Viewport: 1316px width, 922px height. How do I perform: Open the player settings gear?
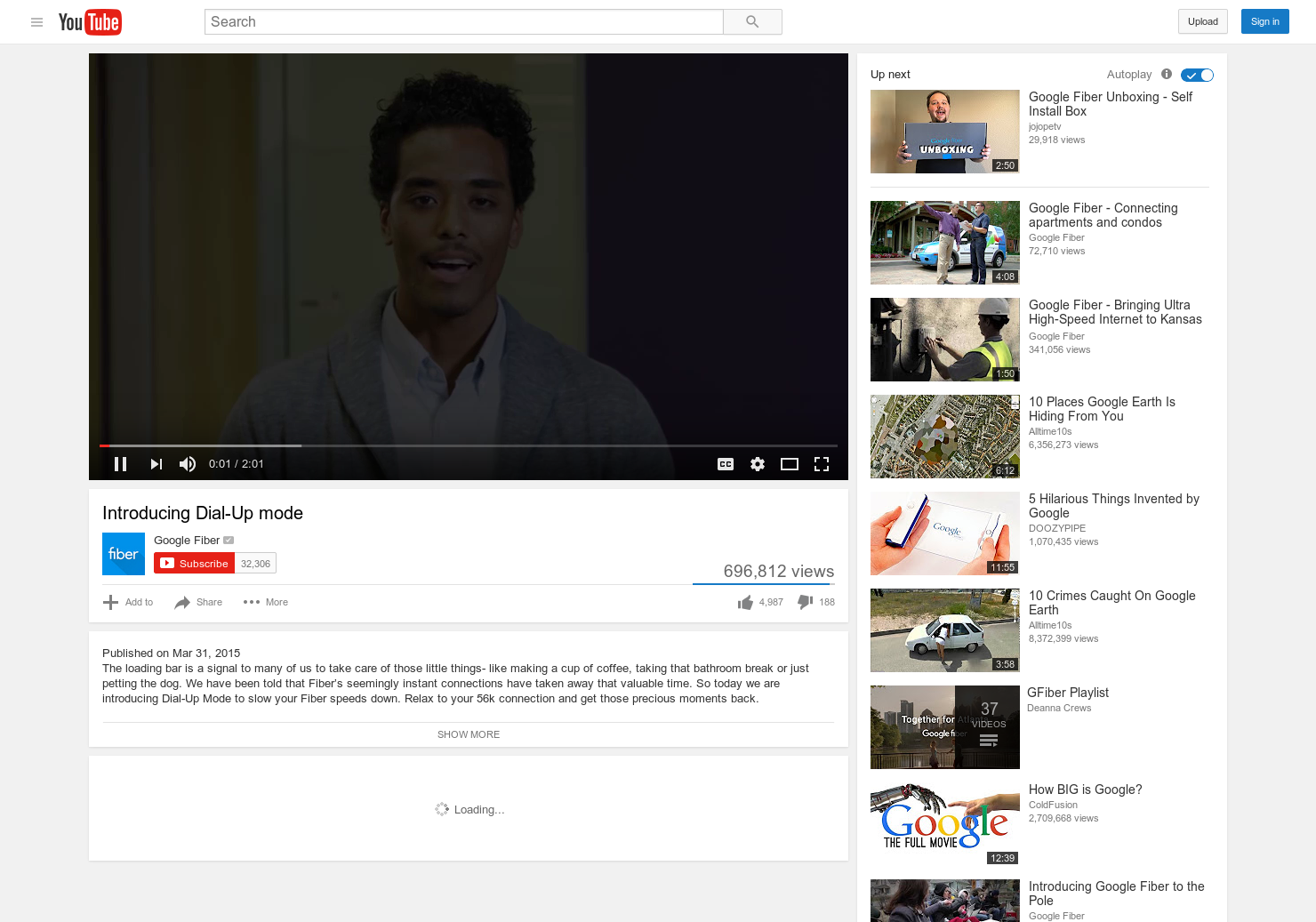click(758, 464)
